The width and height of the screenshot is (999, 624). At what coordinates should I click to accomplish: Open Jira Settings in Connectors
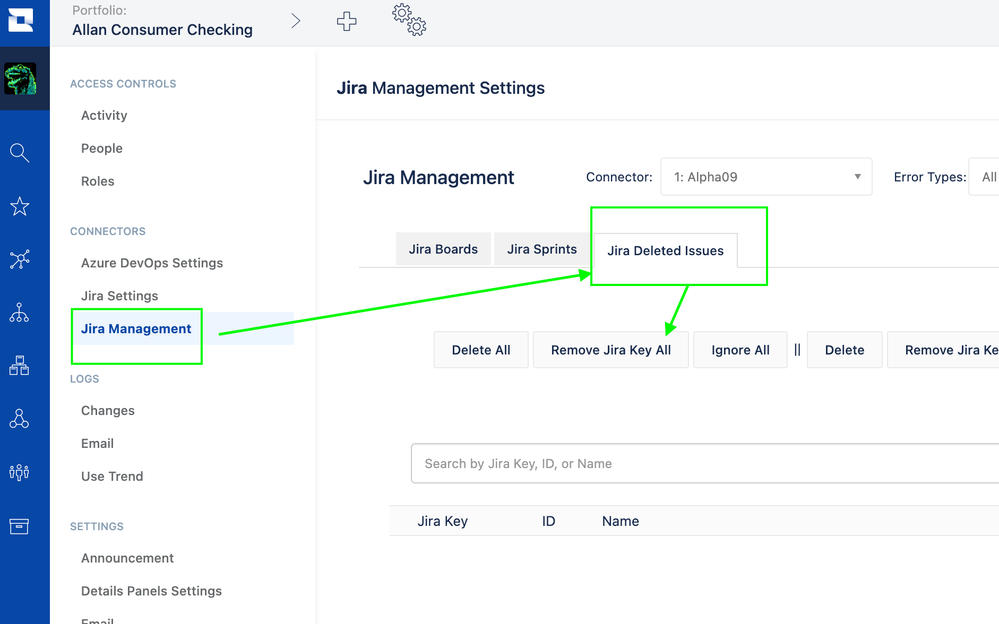coord(119,296)
